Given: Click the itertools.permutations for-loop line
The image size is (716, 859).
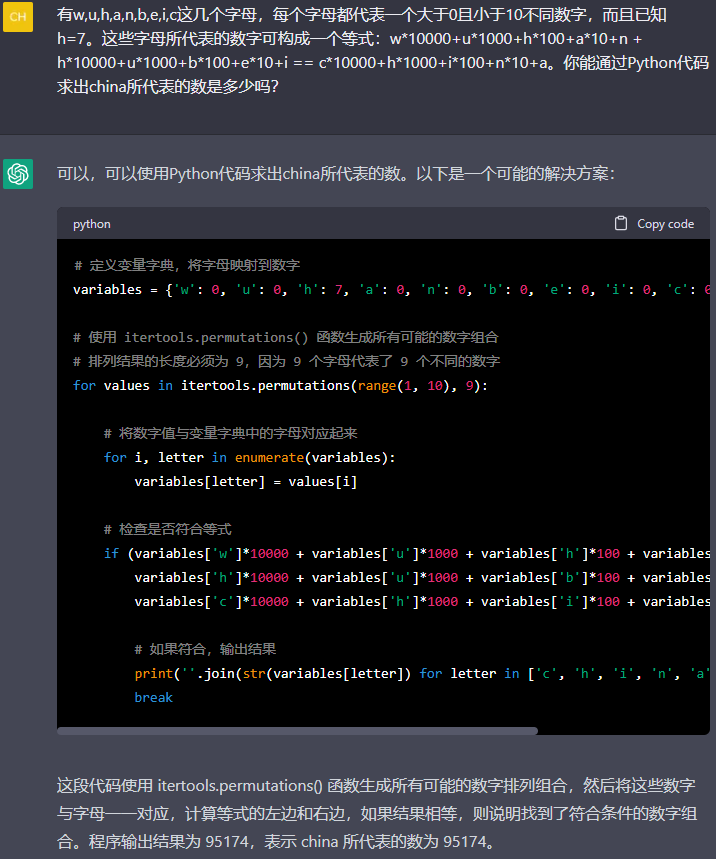Looking at the screenshot, I should 280,385.
